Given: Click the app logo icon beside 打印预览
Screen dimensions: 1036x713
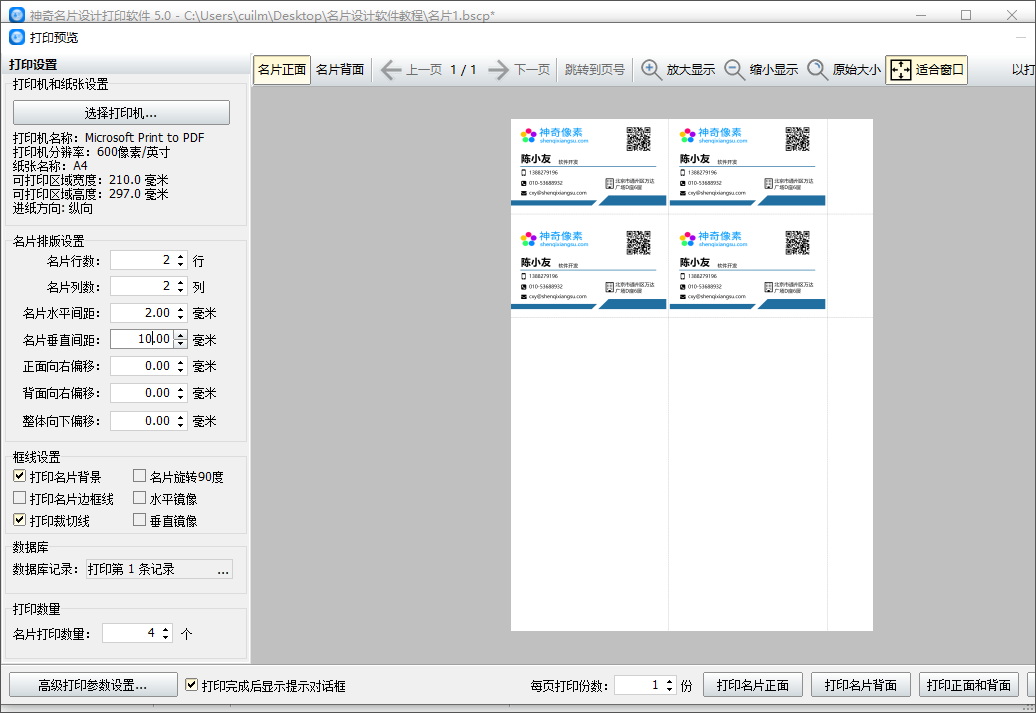Looking at the screenshot, I should click(17, 38).
